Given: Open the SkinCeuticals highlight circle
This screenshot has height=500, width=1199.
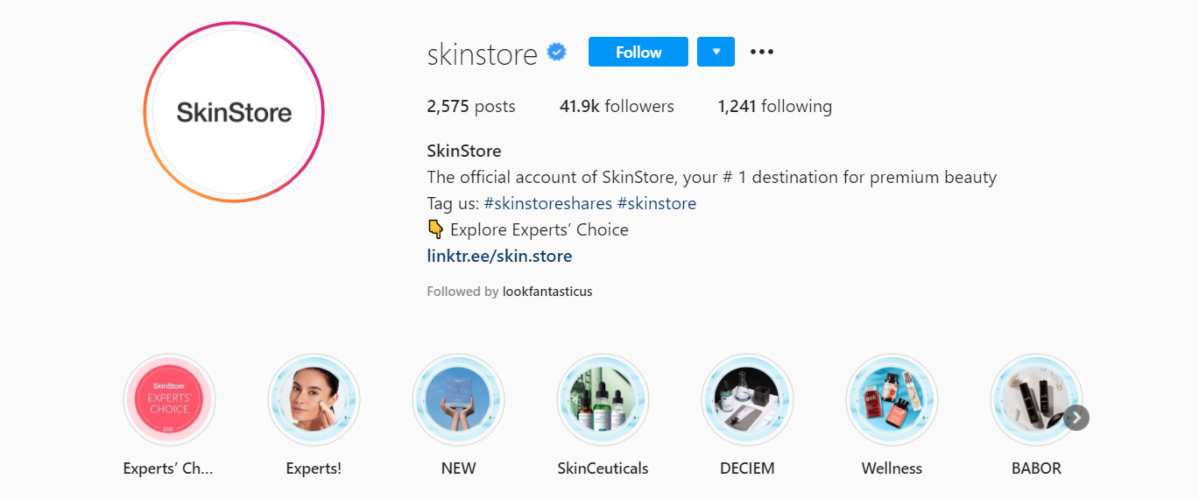Looking at the screenshot, I should [x=603, y=399].
